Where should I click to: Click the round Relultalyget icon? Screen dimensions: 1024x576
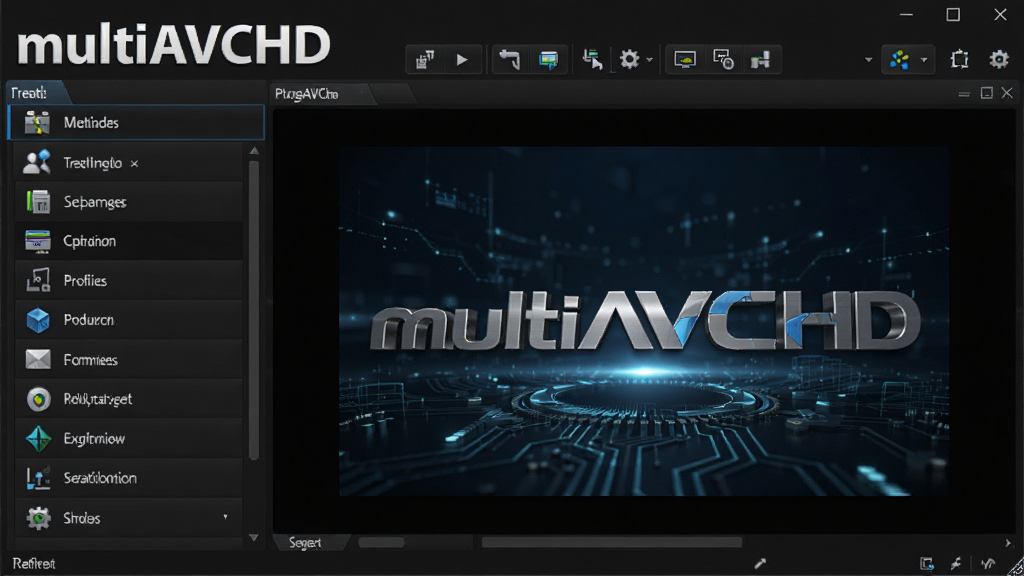point(39,399)
